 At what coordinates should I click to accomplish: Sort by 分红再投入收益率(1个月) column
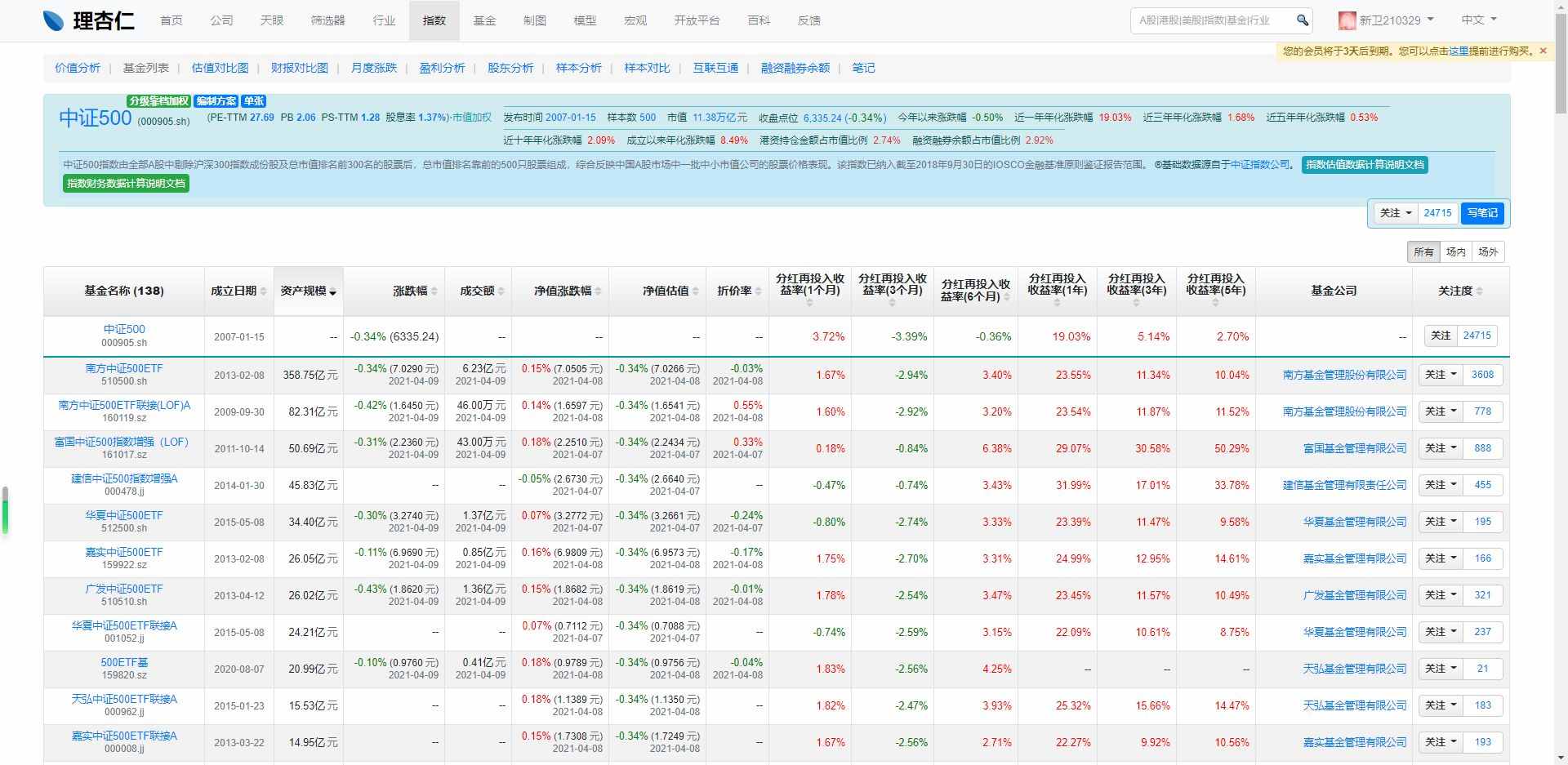click(809, 303)
